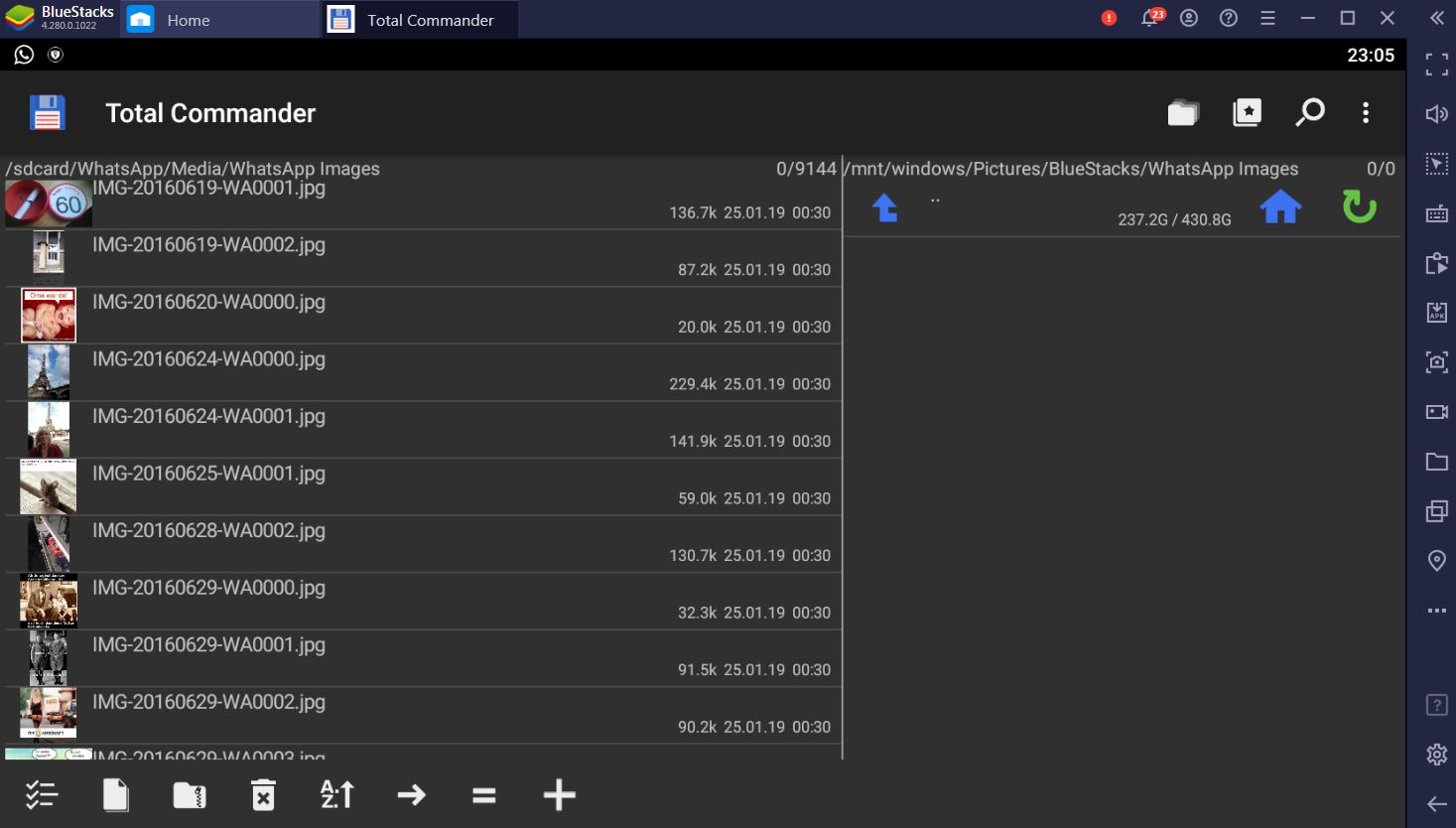Click thumbnail of IMG-20160625-WA0001.jpg

[x=49, y=486]
